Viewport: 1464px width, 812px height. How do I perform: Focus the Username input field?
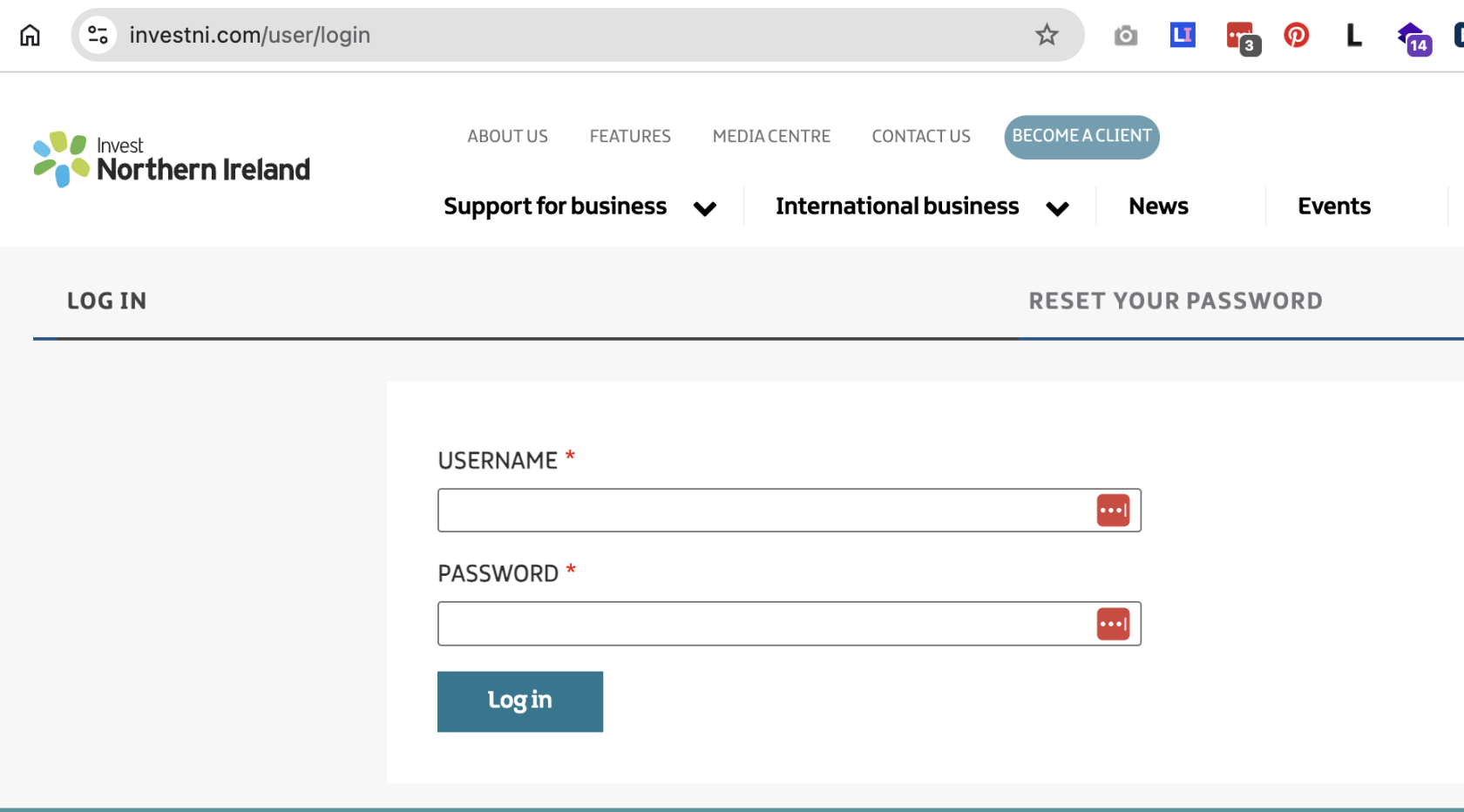(762, 511)
